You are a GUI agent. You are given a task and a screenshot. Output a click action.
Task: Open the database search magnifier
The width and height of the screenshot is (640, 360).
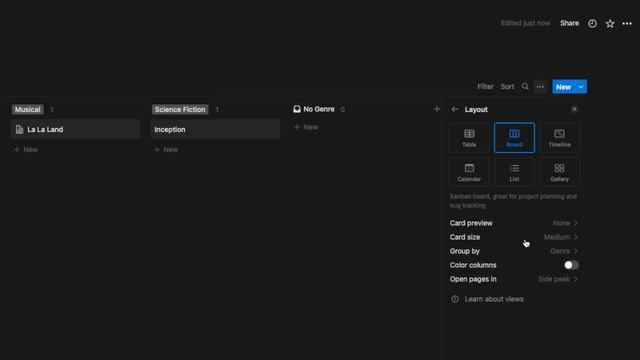[x=525, y=87]
